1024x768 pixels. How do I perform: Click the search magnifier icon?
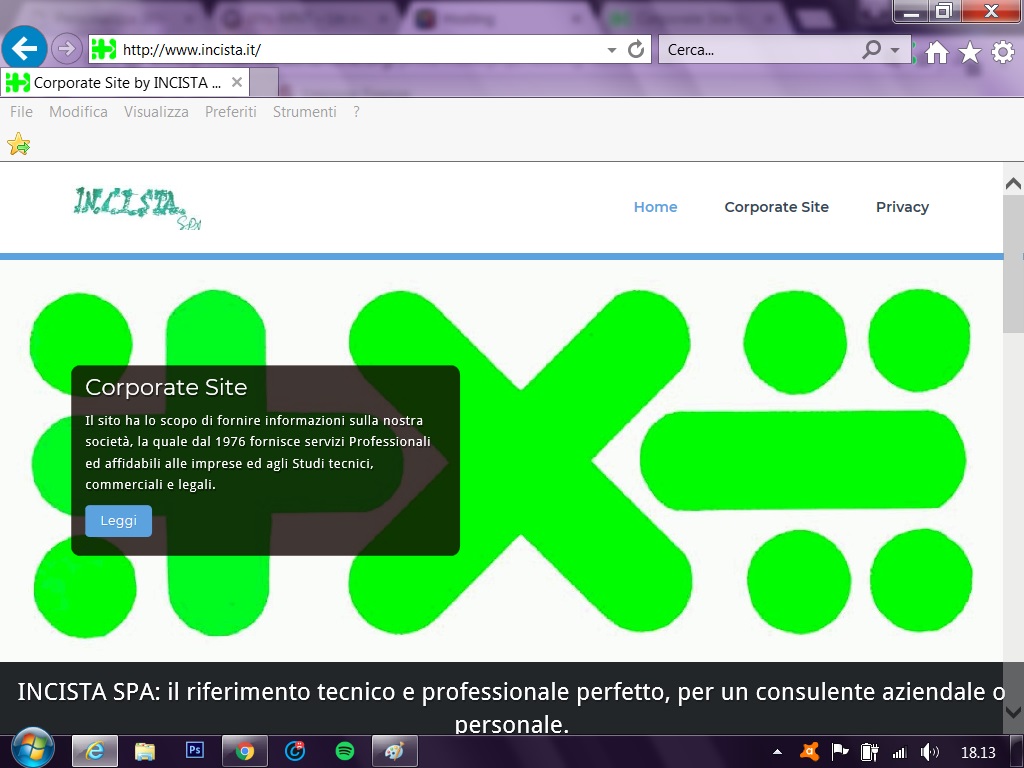click(871, 49)
